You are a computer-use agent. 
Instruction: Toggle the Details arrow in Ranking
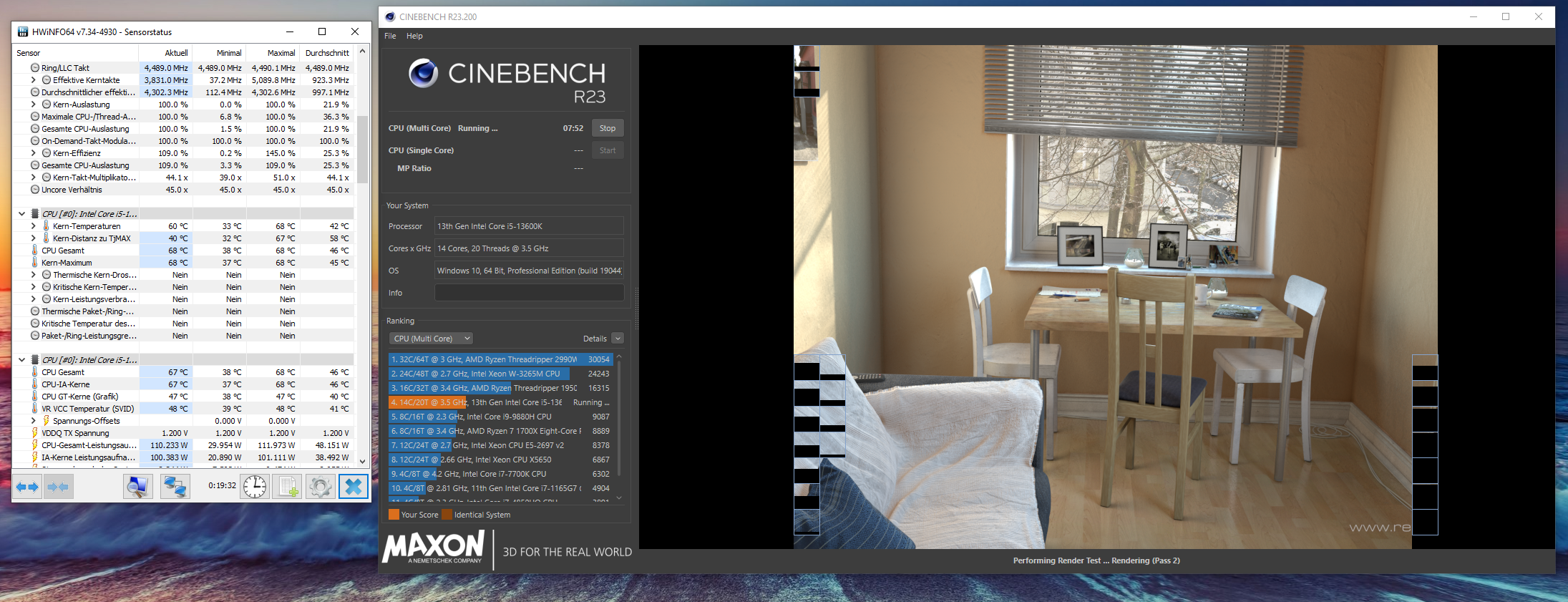pyautogui.click(x=618, y=339)
